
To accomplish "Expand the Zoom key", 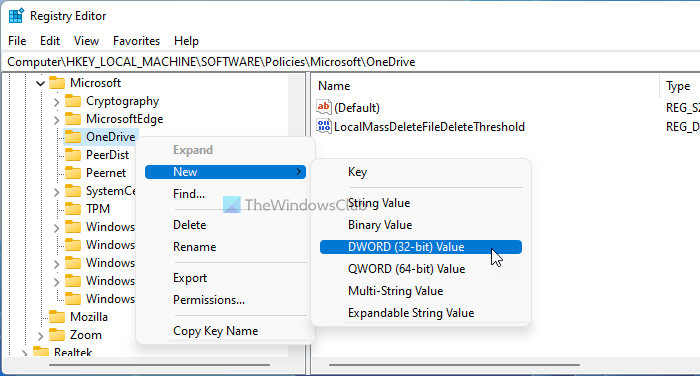I will (40, 335).
